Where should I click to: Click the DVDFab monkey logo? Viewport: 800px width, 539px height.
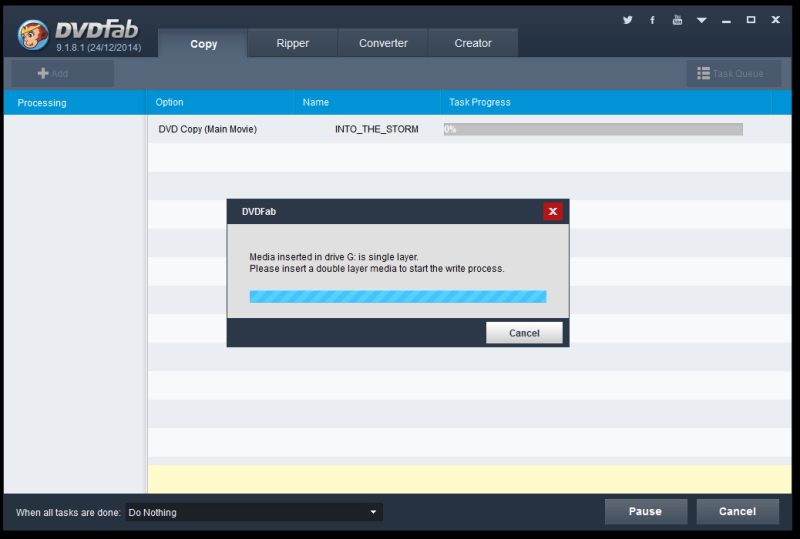tap(33, 35)
